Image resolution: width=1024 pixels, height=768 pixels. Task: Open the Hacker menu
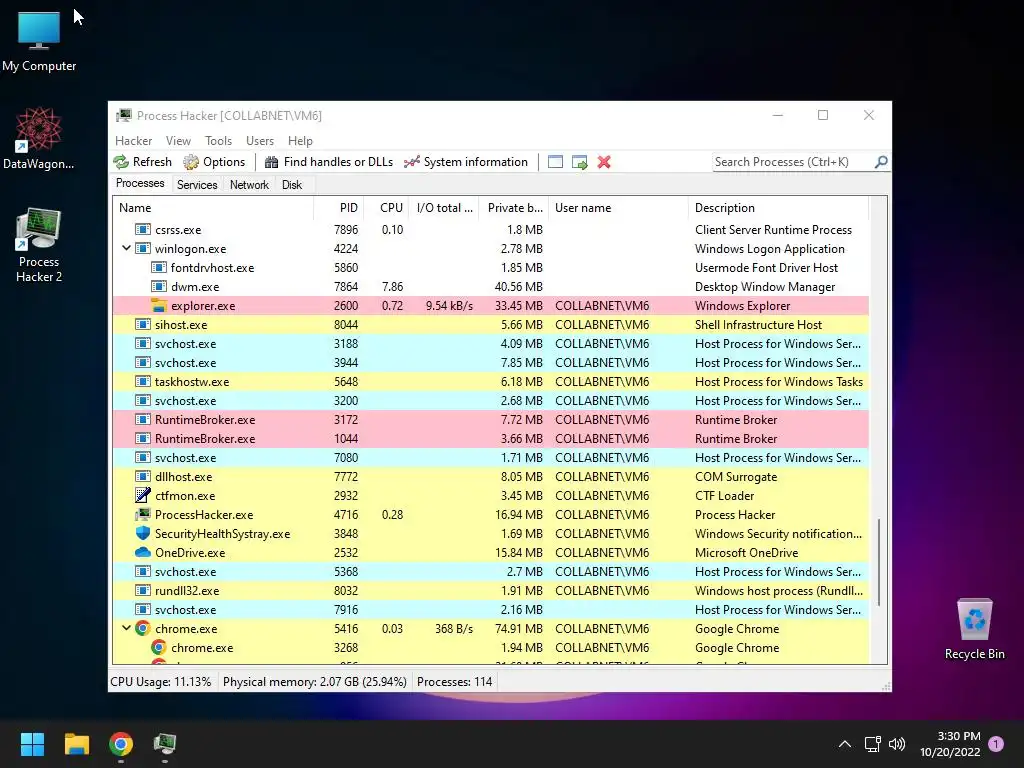tap(133, 140)
